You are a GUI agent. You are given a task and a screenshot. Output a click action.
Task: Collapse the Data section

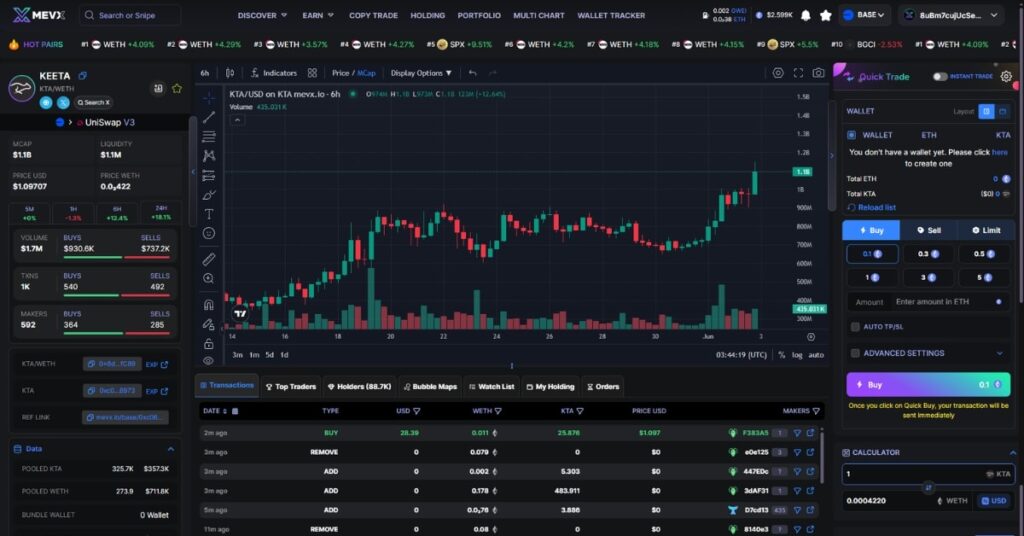click(x=170, y=449)
